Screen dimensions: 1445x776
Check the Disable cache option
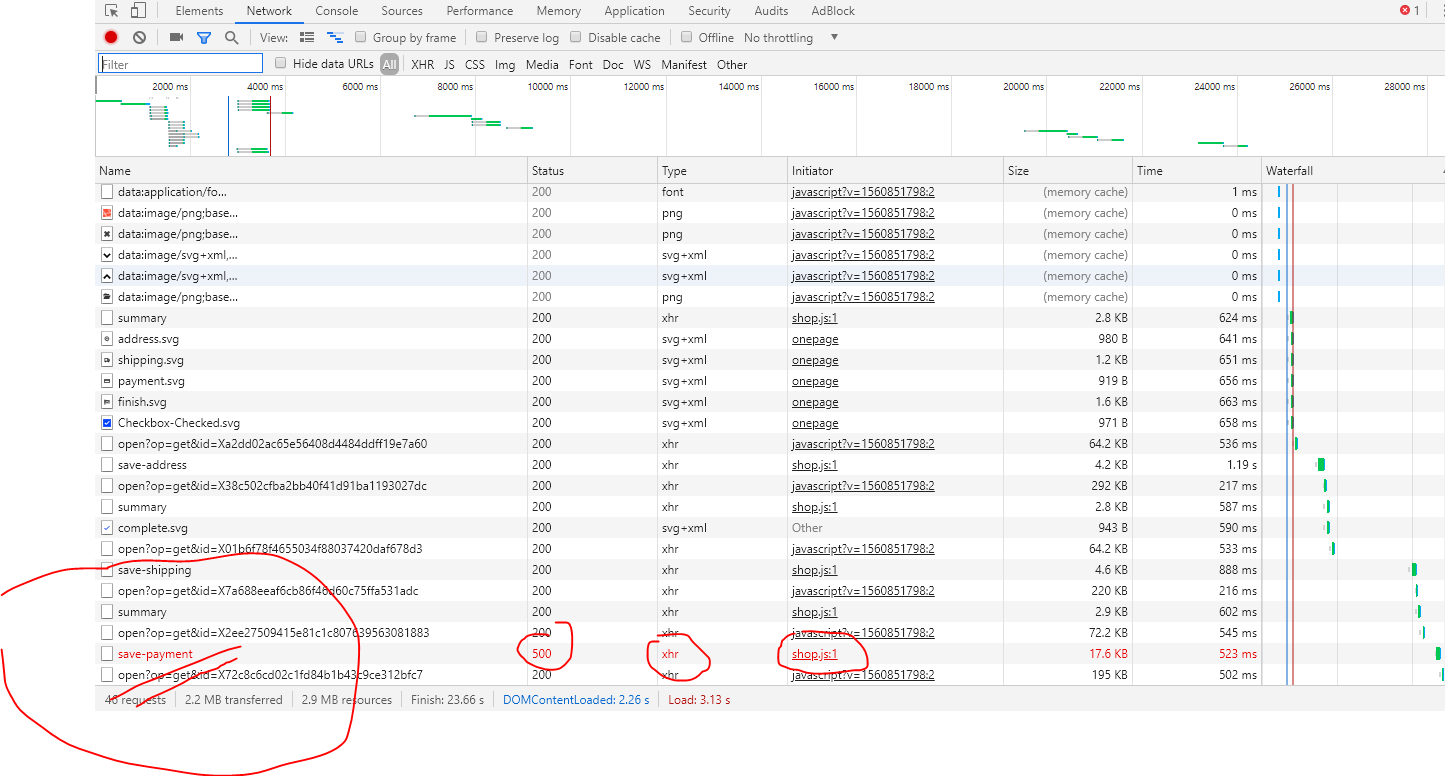click(x=576, y=37)
